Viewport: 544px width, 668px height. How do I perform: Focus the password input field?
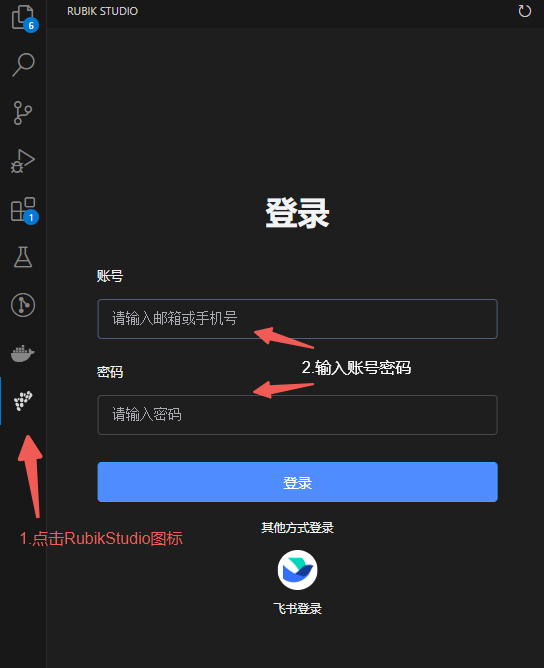pyautogui.click(x=297, y=415)
